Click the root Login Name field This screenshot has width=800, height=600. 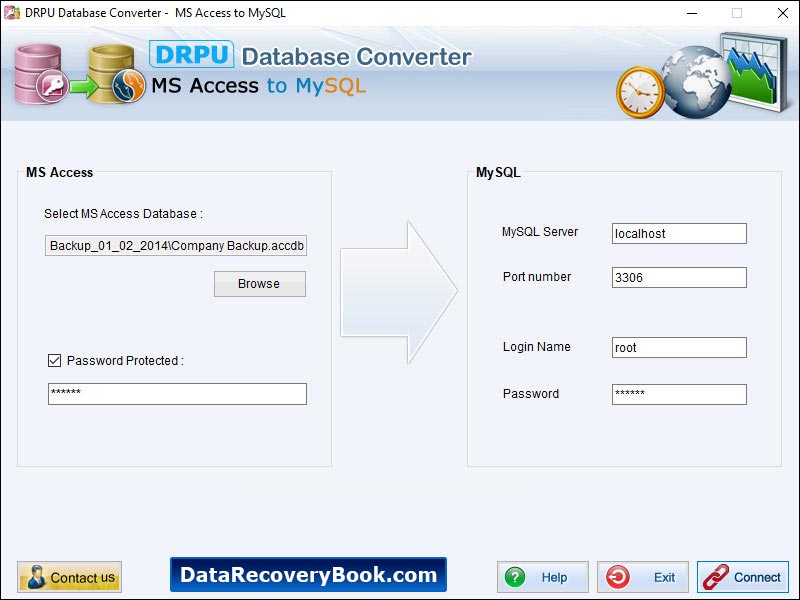[x=678, y=347]
